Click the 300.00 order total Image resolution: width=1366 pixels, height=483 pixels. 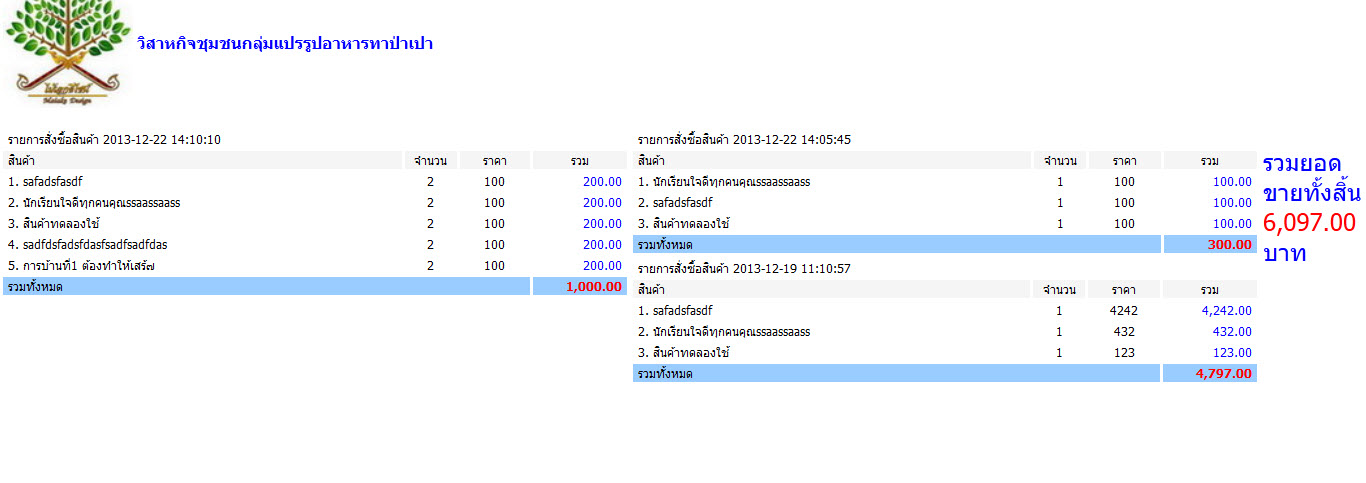pos(1231,245)
